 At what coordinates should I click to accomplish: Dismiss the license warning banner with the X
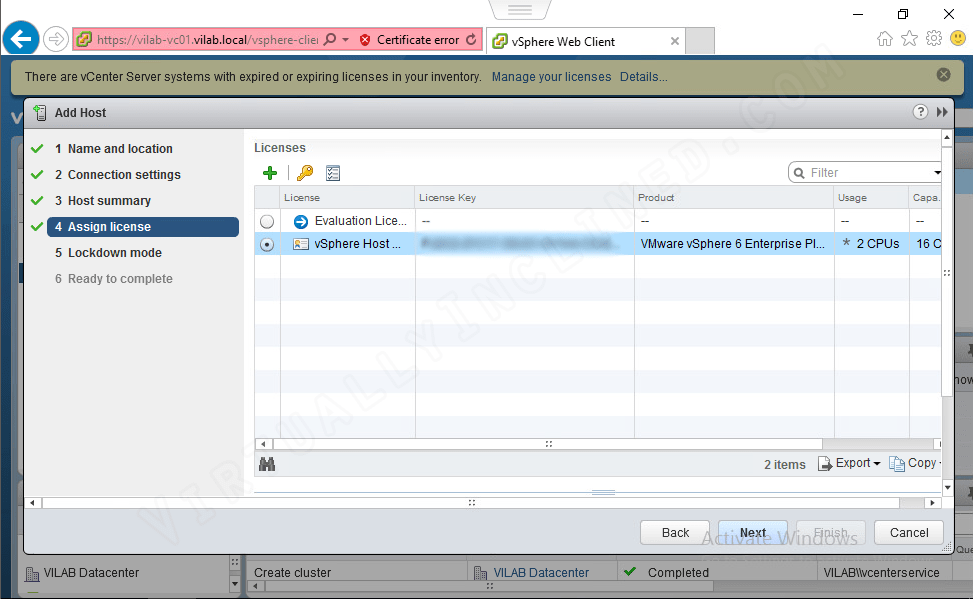click(x=943, y=73)
